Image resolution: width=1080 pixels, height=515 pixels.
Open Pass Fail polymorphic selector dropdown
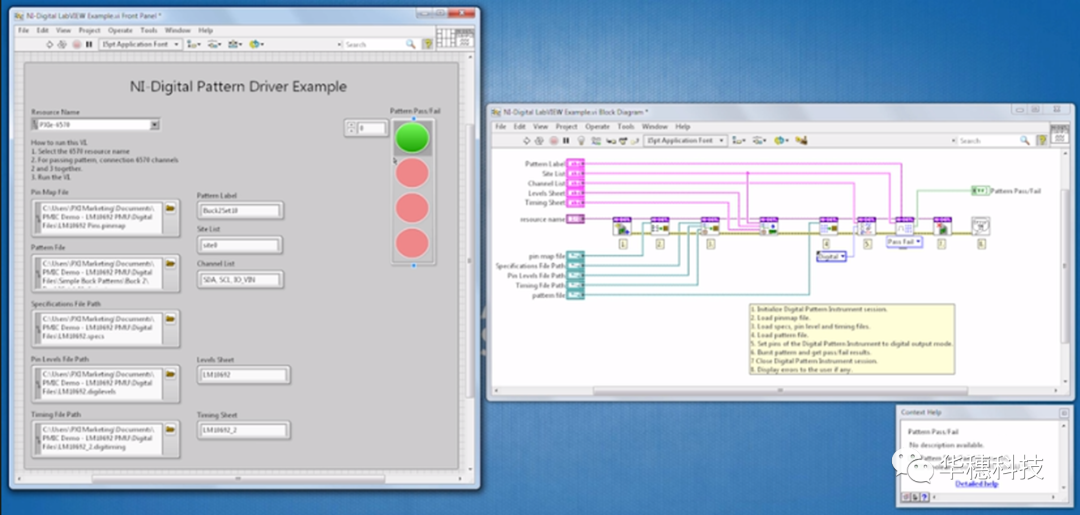click(904, 242)
